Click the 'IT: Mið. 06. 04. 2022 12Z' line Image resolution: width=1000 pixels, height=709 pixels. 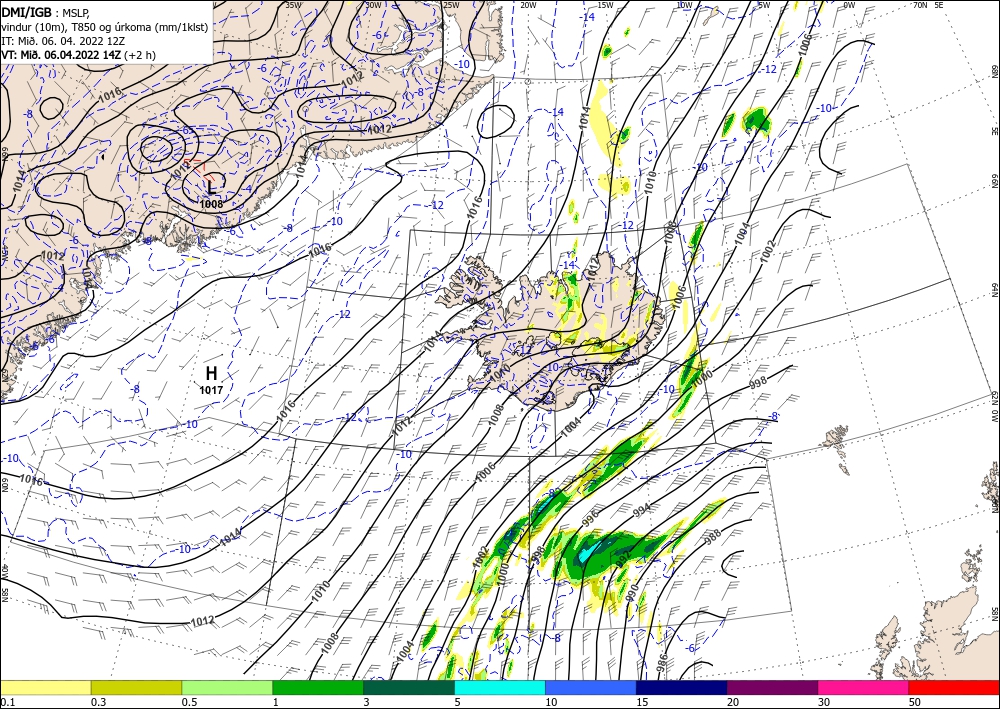tap(62, 41)
